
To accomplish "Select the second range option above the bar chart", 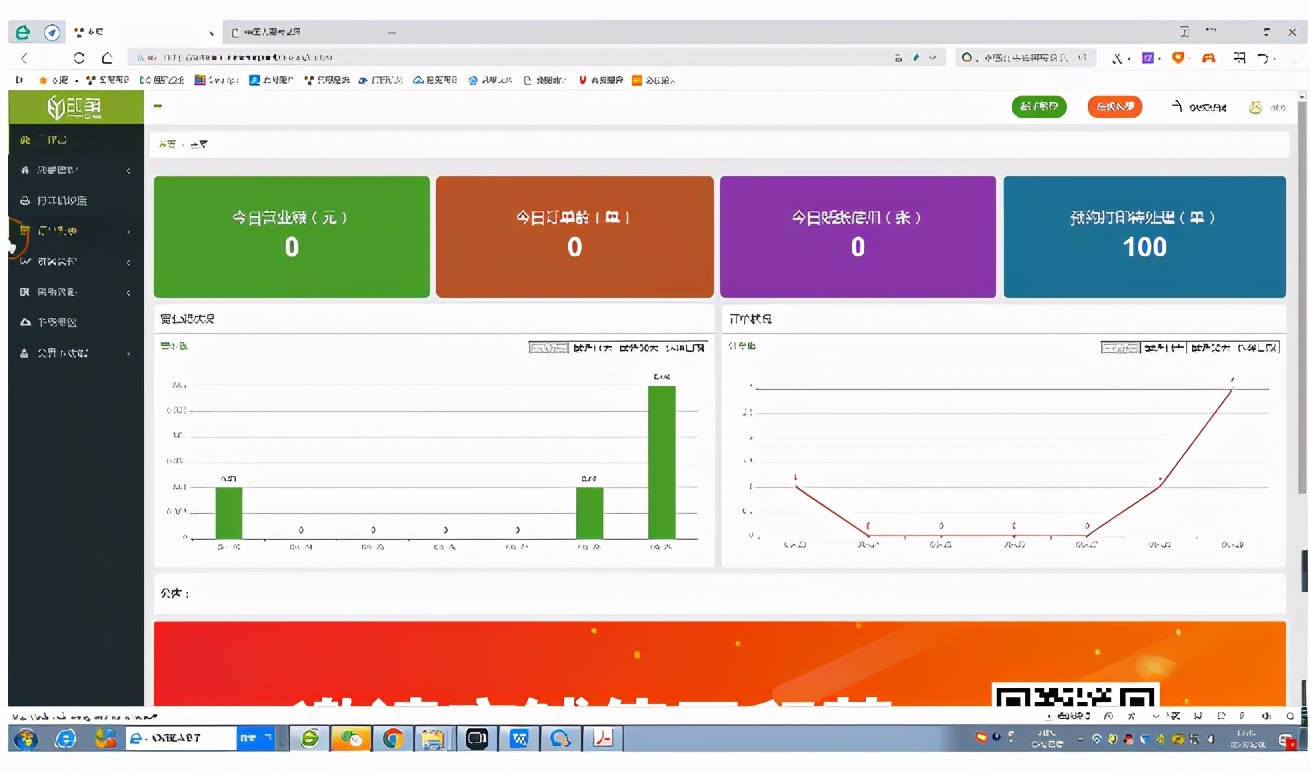I will coord(592,348).
